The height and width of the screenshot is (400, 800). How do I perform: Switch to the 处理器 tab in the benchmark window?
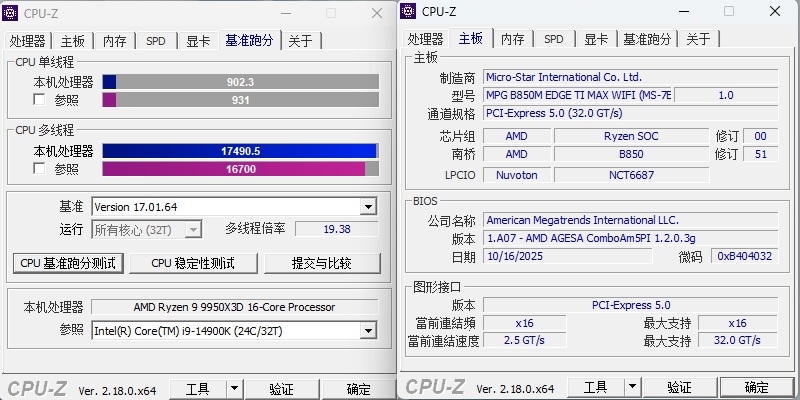tap(28, 41)
